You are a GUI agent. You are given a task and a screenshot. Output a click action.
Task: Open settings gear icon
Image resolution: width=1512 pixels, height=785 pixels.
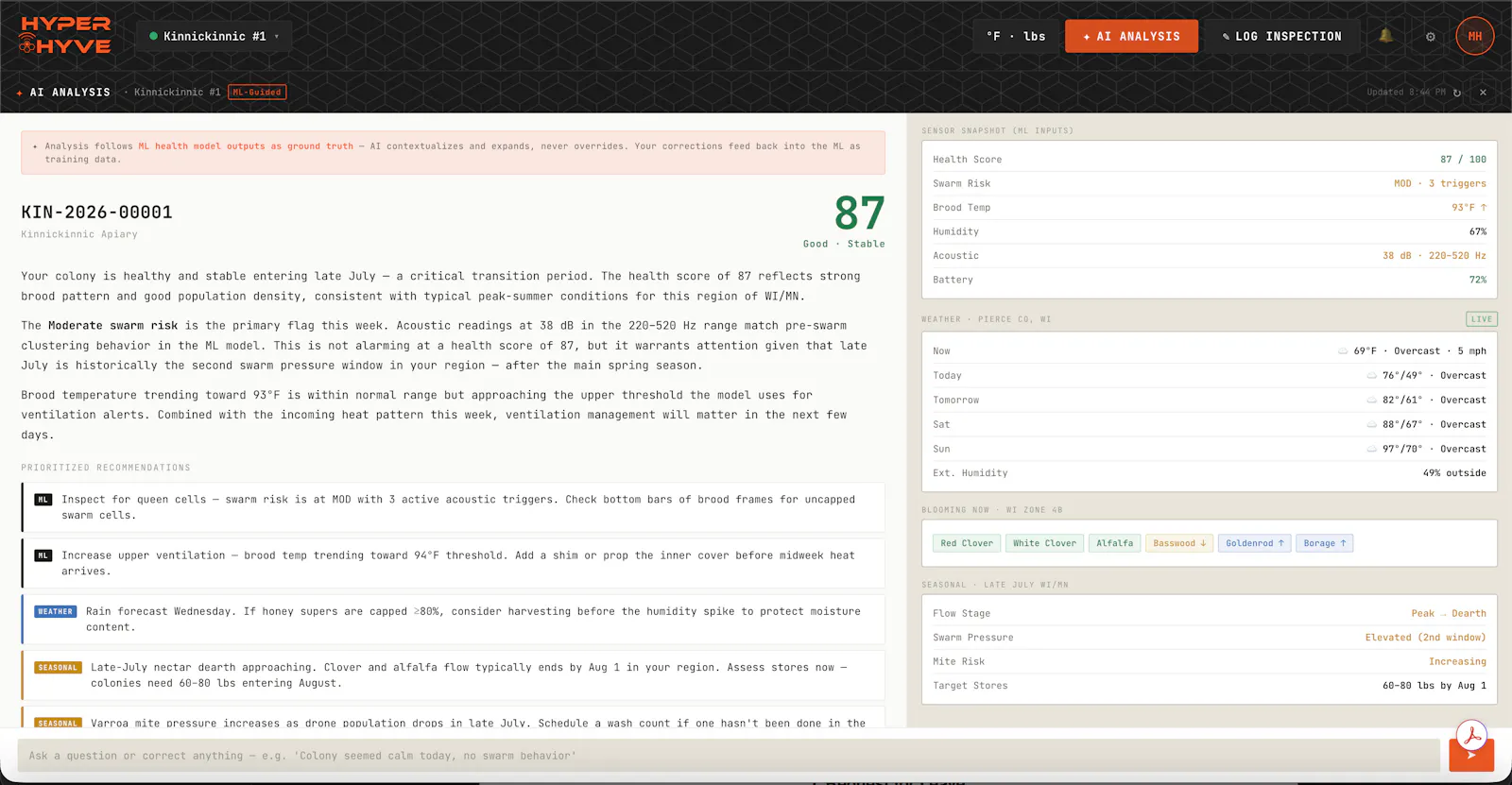click(1431, 37)
